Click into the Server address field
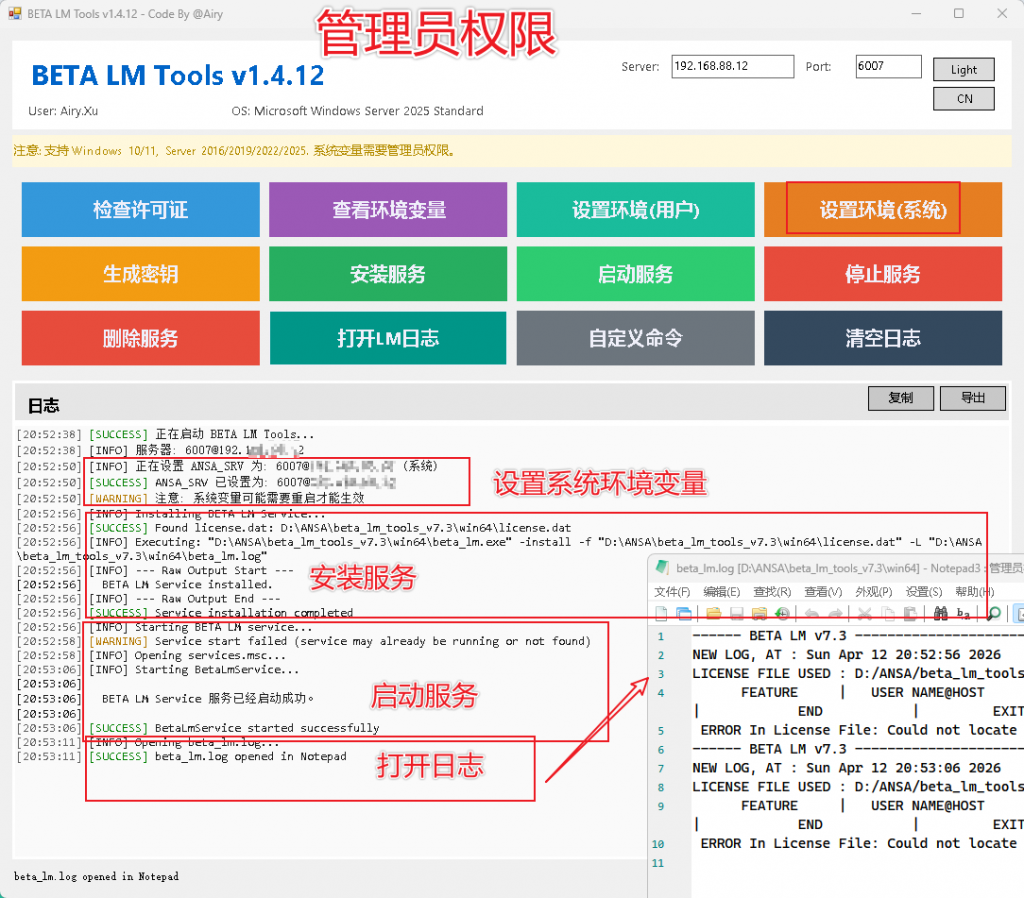Image resolution: width=1024 pixels, height=898 pixels. click(732, 67)
